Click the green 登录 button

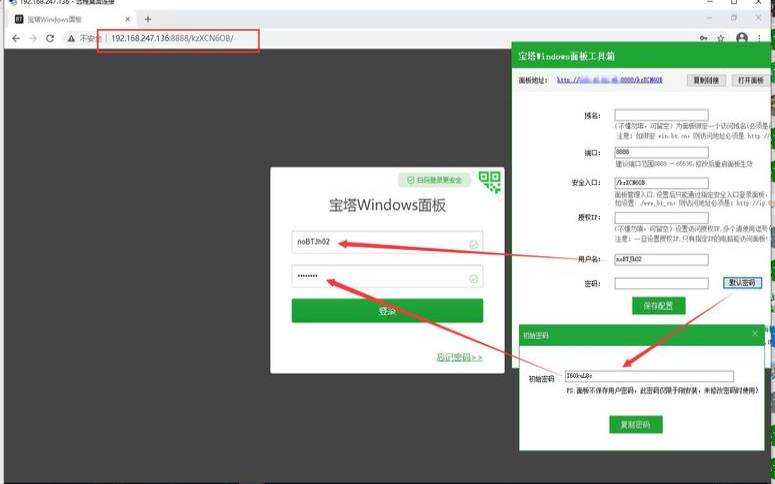tap(387, 310)
